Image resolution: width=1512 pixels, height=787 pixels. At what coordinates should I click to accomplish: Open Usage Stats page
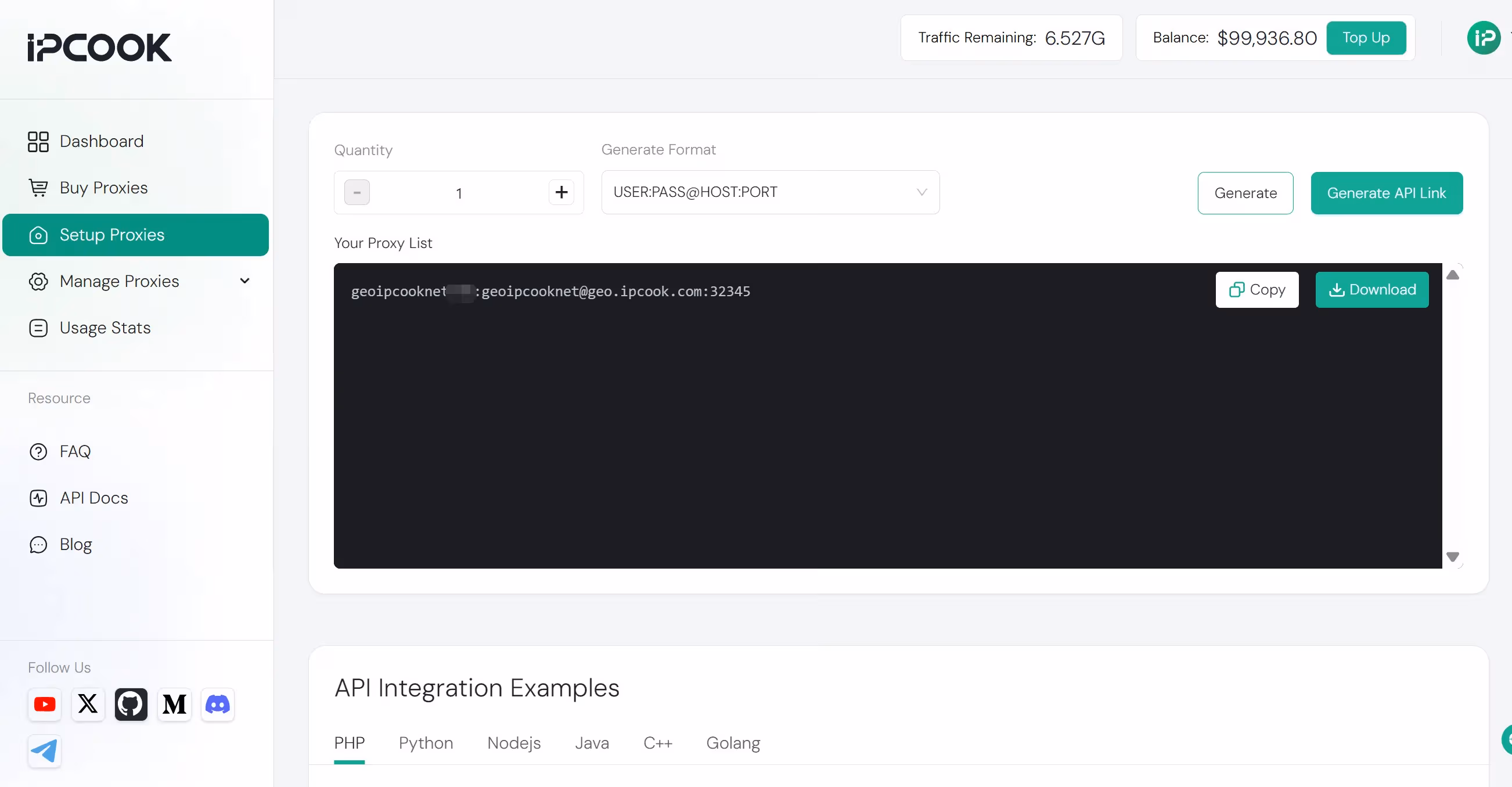[105, 328]
